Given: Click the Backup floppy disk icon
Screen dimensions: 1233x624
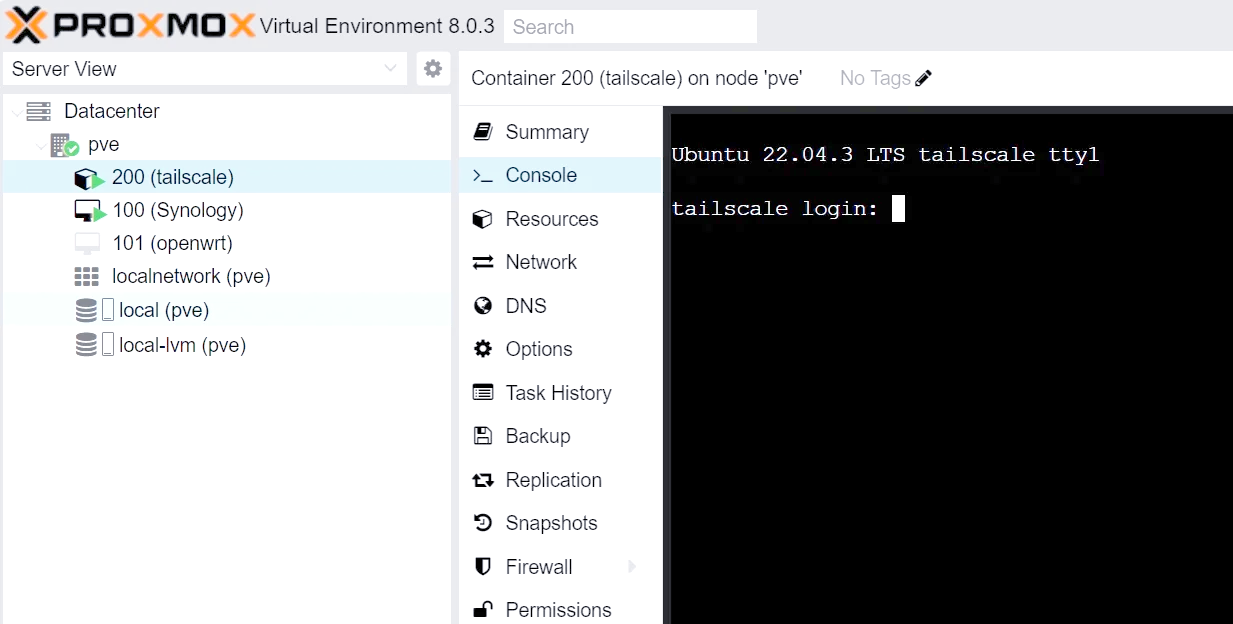Looking at the screenshot, I should [x=483, y=436].
